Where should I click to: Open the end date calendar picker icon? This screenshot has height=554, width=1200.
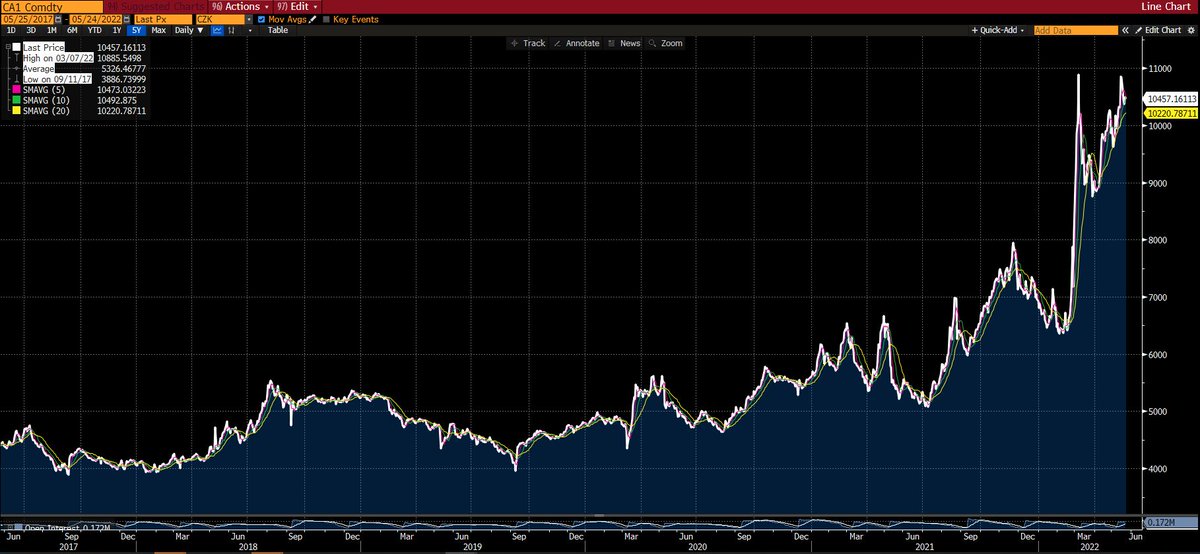click(x=126, y=19)
